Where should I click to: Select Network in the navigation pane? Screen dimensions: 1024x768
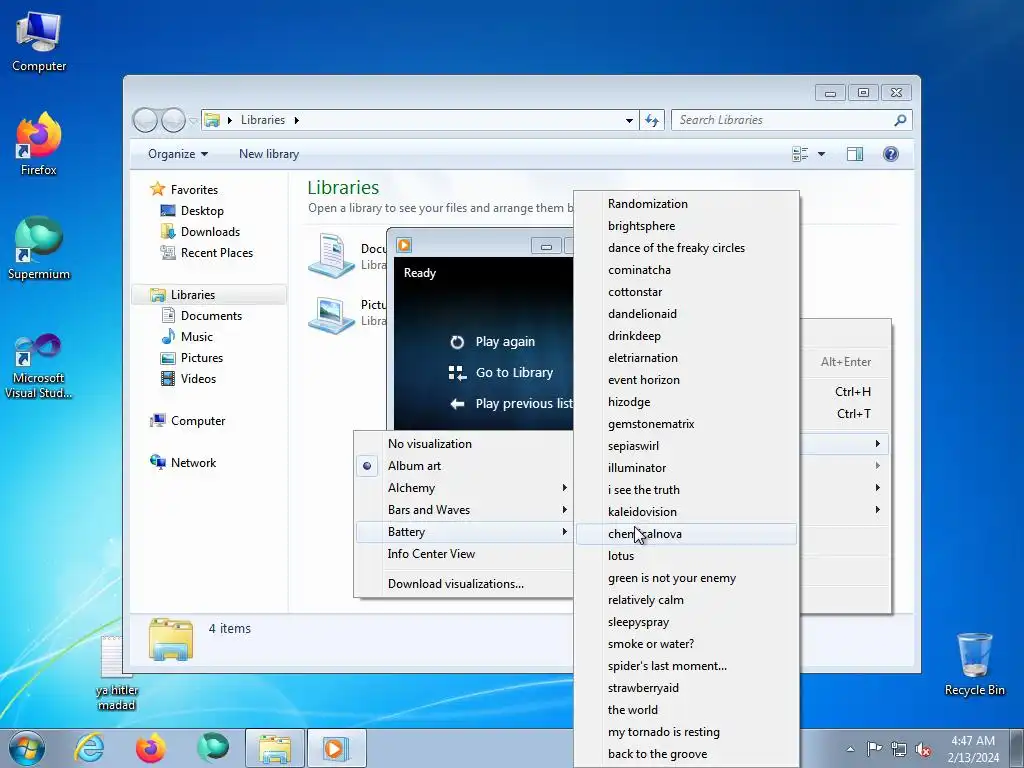click(184, 462)
